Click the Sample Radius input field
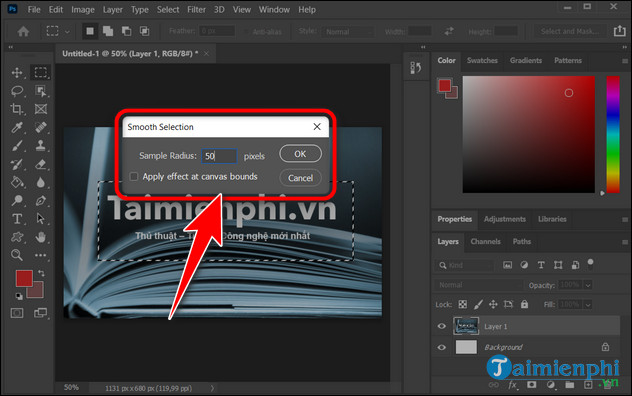Image resolution: width=632 pixels, height=396 pixels. [x=219, y=156]
